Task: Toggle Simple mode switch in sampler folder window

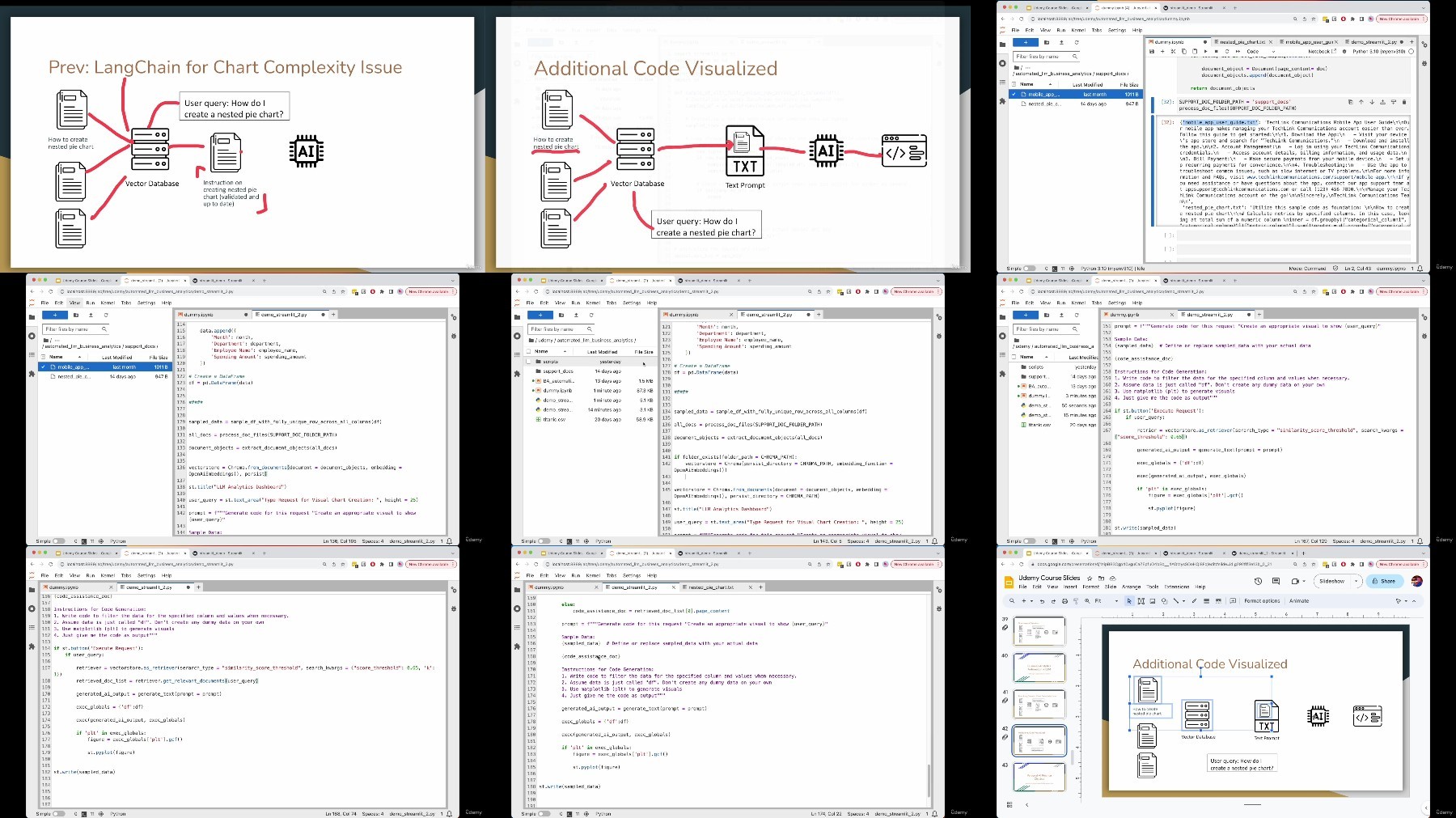Action: tap(544, 540)
